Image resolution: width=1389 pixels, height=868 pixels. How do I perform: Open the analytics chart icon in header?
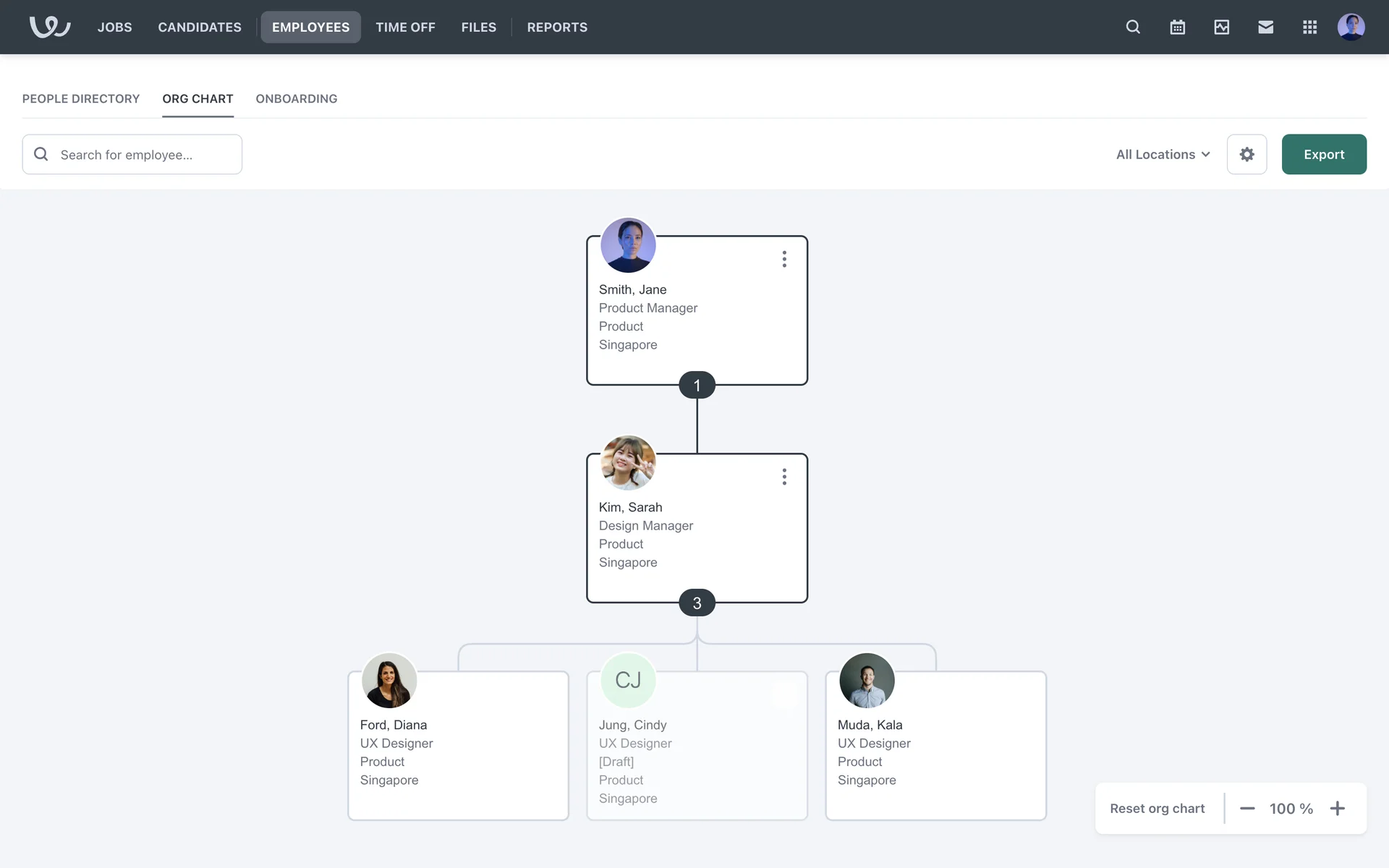pos(1221,27)
